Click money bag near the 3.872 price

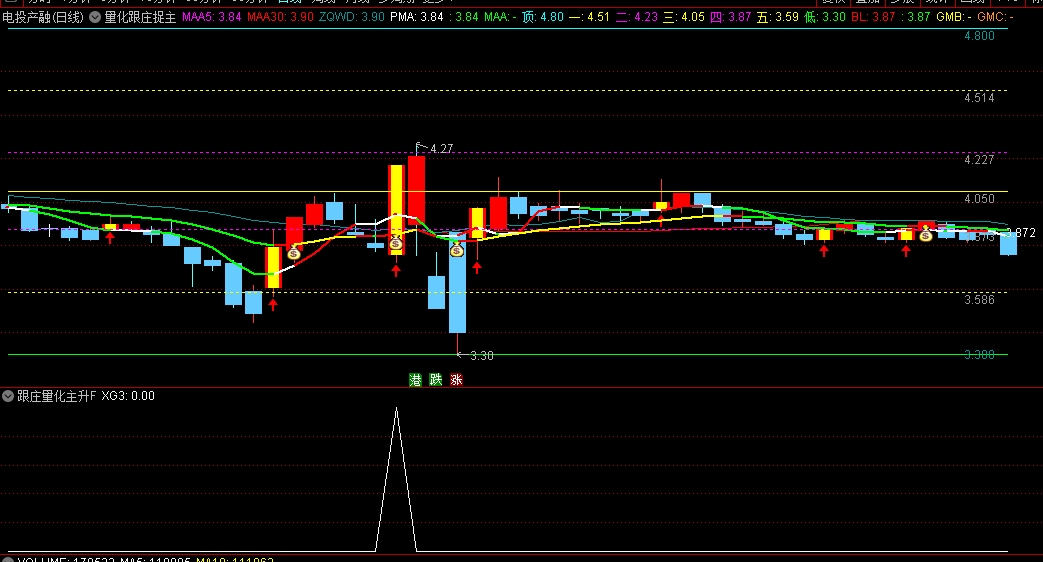pos(925,234)
